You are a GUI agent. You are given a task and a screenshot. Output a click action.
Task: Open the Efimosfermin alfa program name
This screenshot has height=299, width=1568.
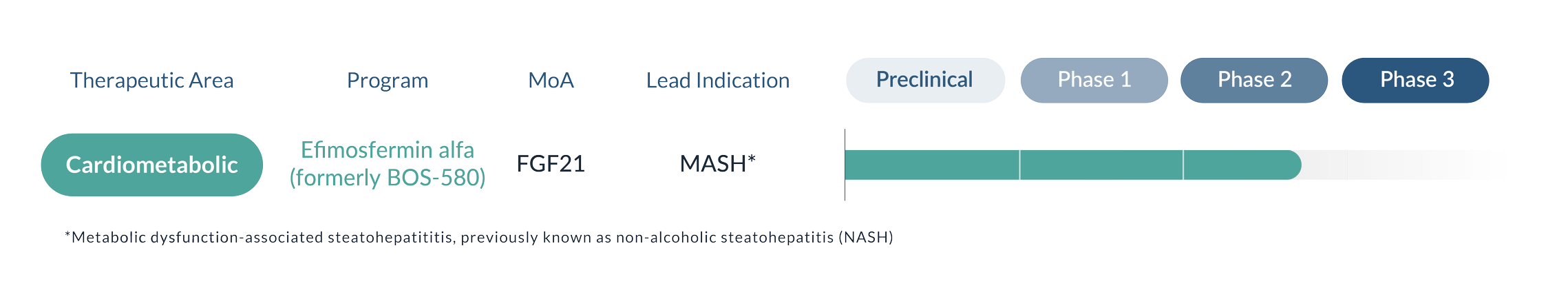pyautogui.click(x=388, y=149)
